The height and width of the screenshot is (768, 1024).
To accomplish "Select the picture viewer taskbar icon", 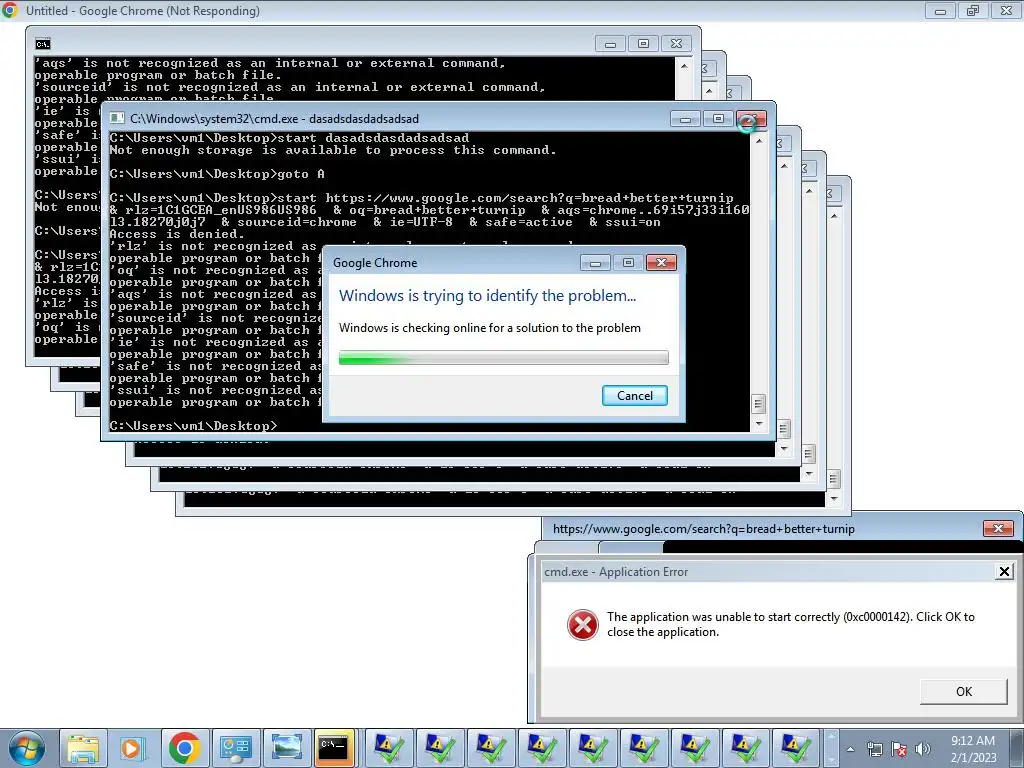I will [x=286, y=748].
